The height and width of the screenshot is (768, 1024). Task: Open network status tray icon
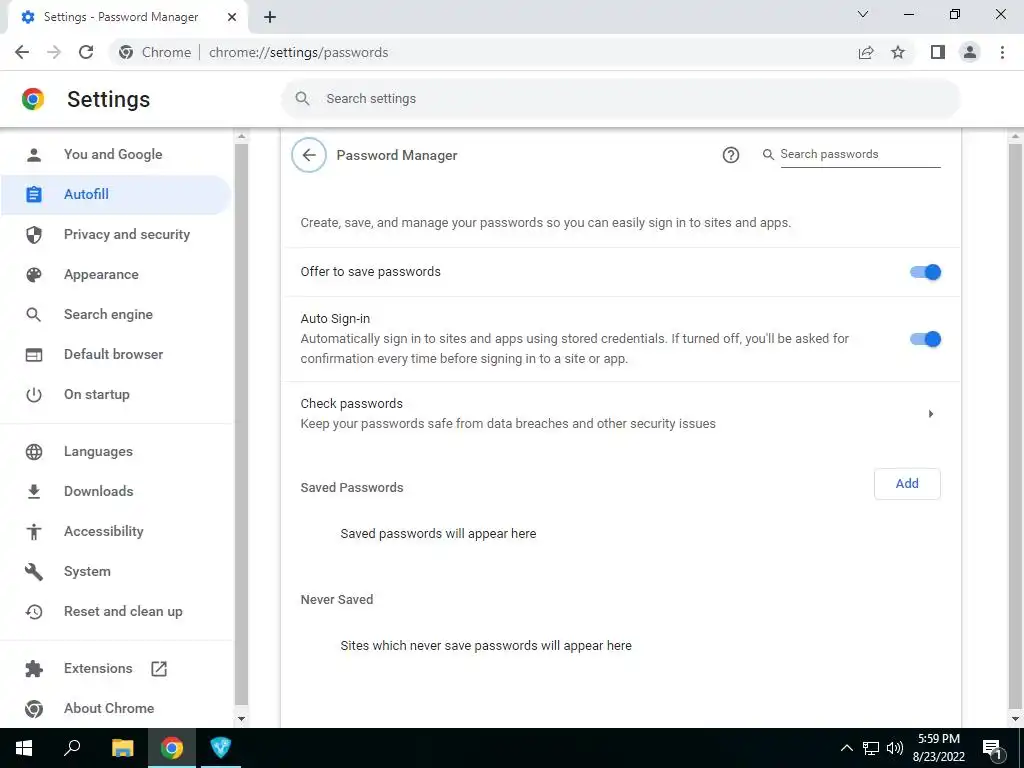[871, 748]
